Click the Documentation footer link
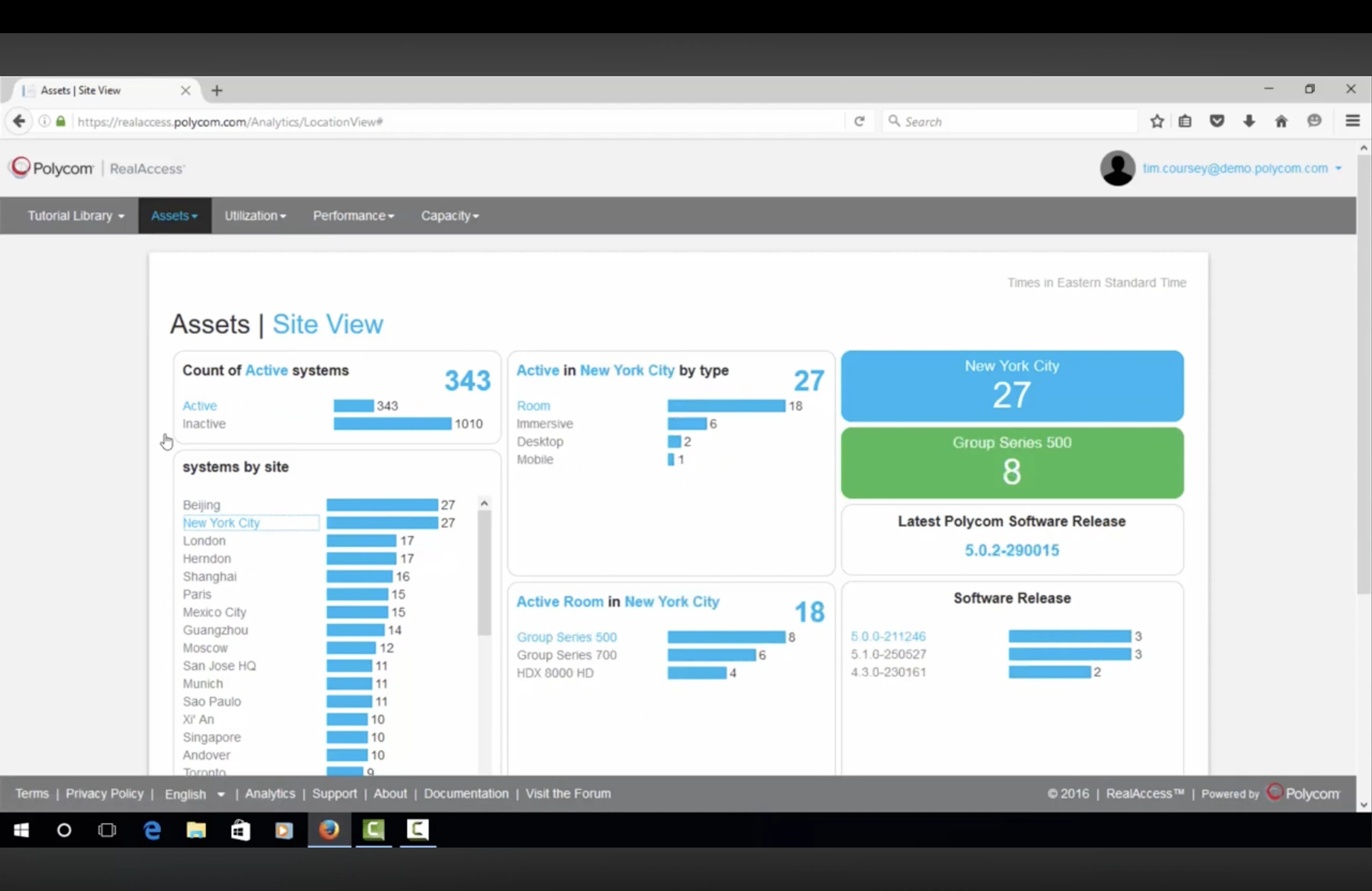 click(466, 793)
